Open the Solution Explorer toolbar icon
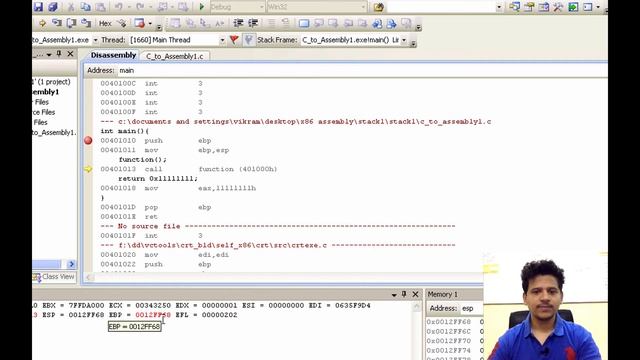640x360 pixels. tap(514, 7)
